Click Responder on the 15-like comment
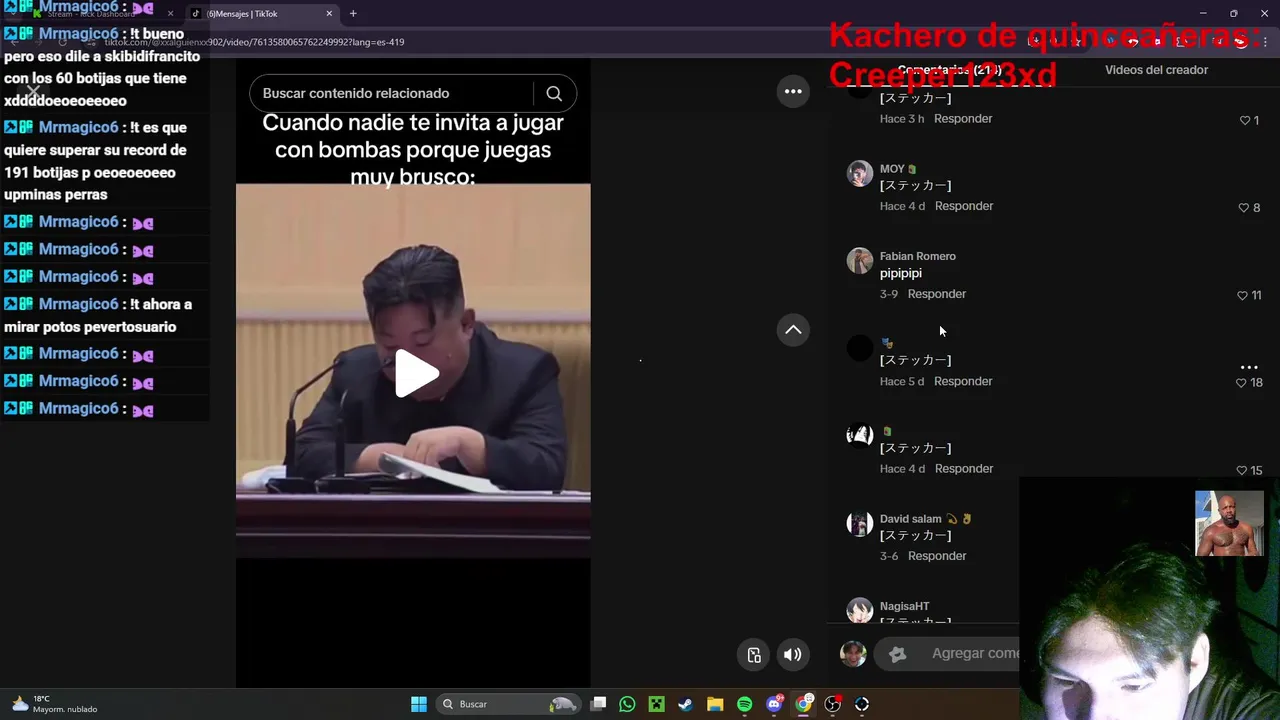The image size is (1280, 720). pos(964,469)
